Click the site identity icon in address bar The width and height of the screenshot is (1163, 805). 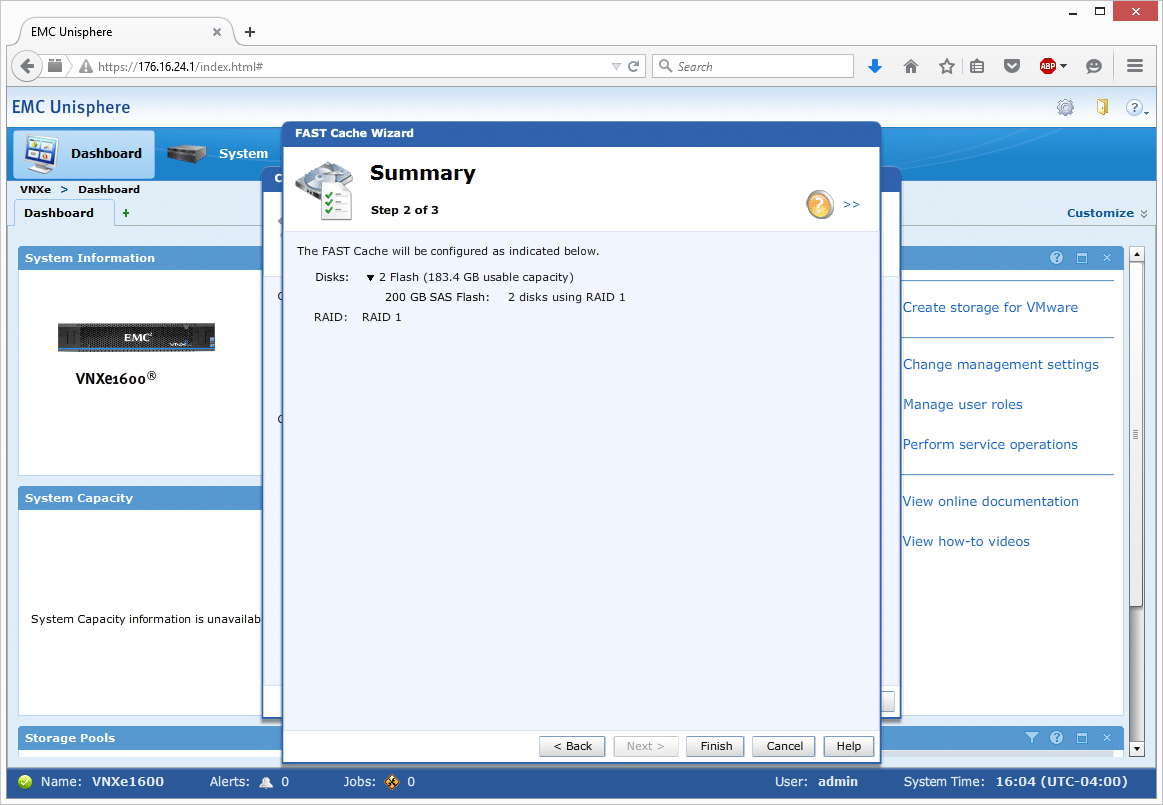(55, 66)
